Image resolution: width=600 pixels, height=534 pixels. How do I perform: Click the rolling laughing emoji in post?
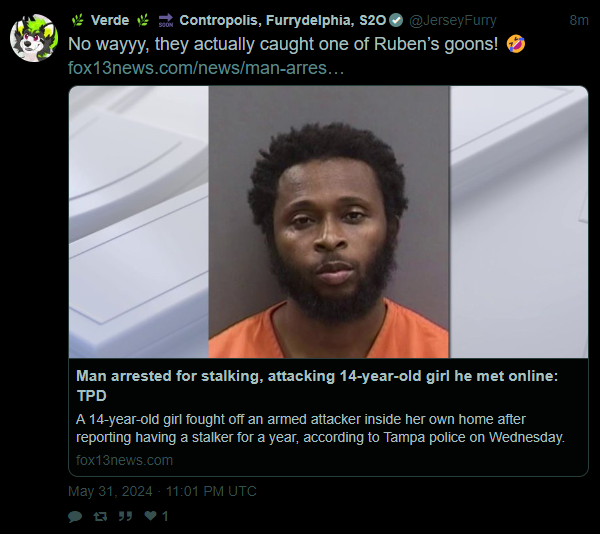[515, 44]
